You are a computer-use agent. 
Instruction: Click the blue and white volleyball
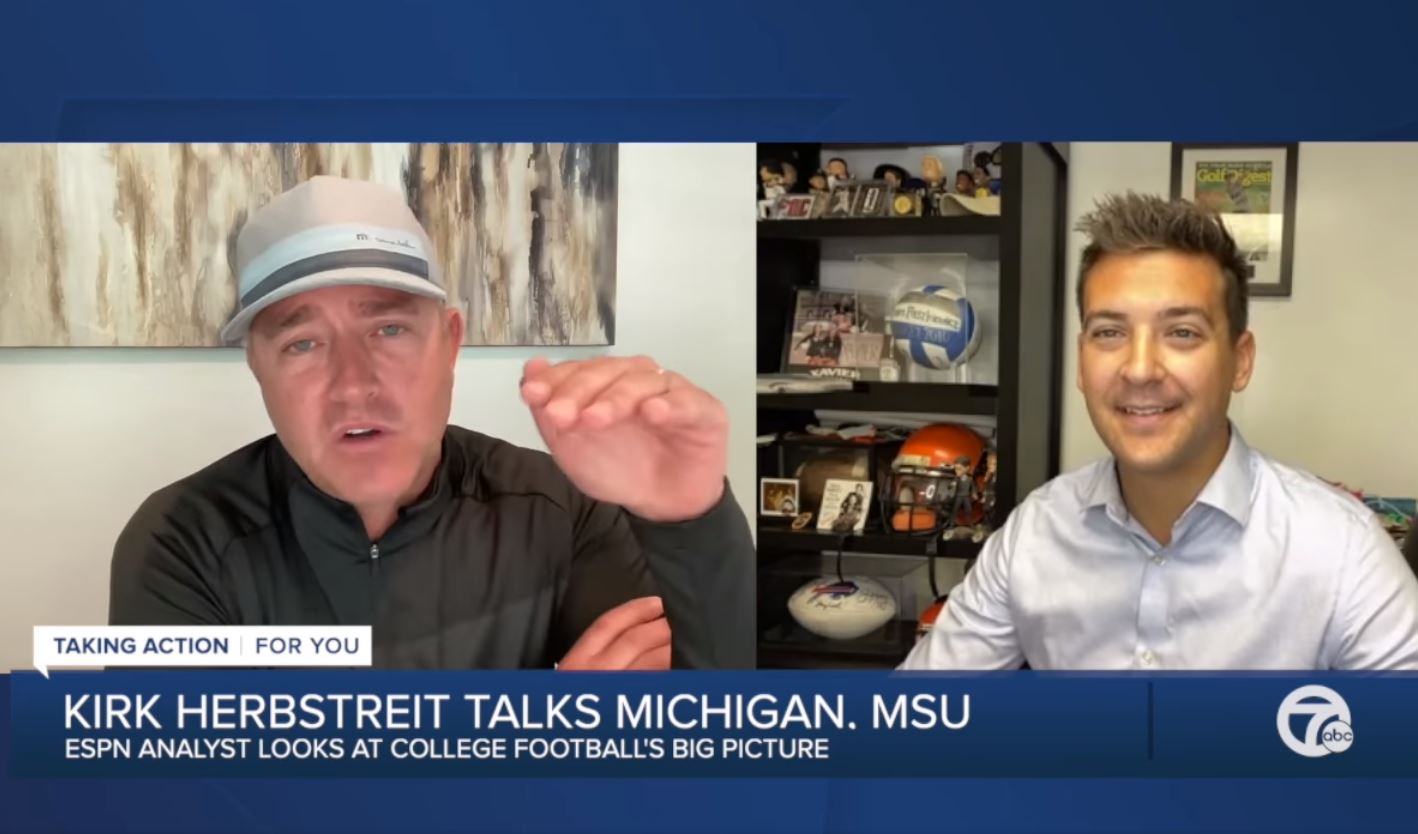pyautogui.click(x=935, y=325)
